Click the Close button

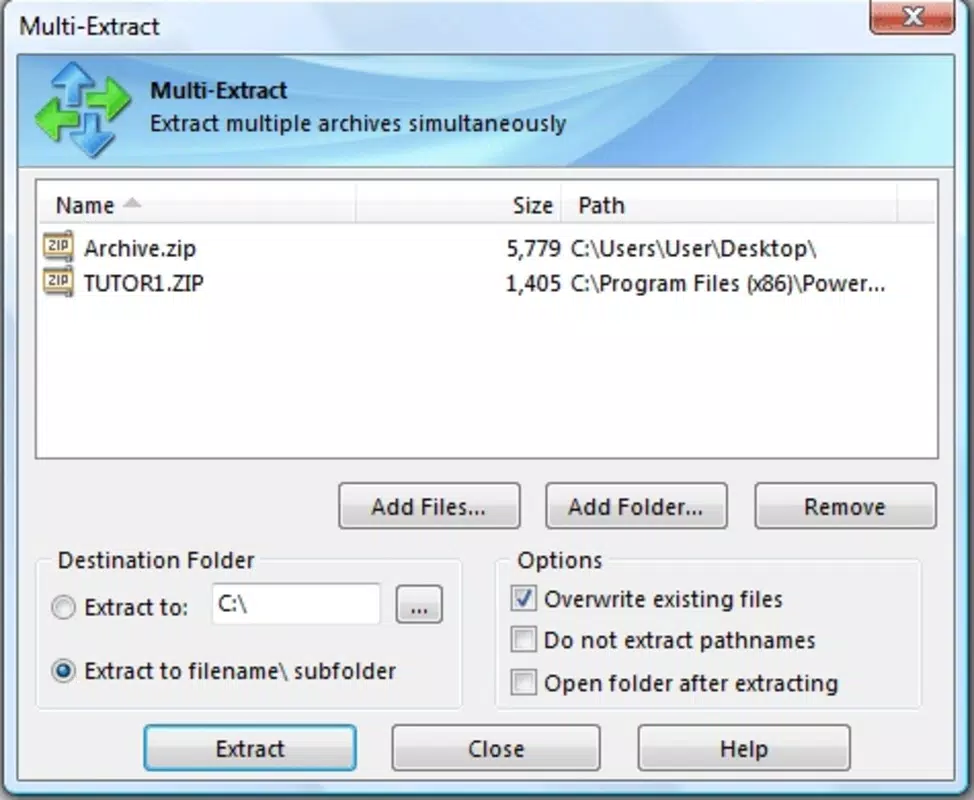point(496,748)
